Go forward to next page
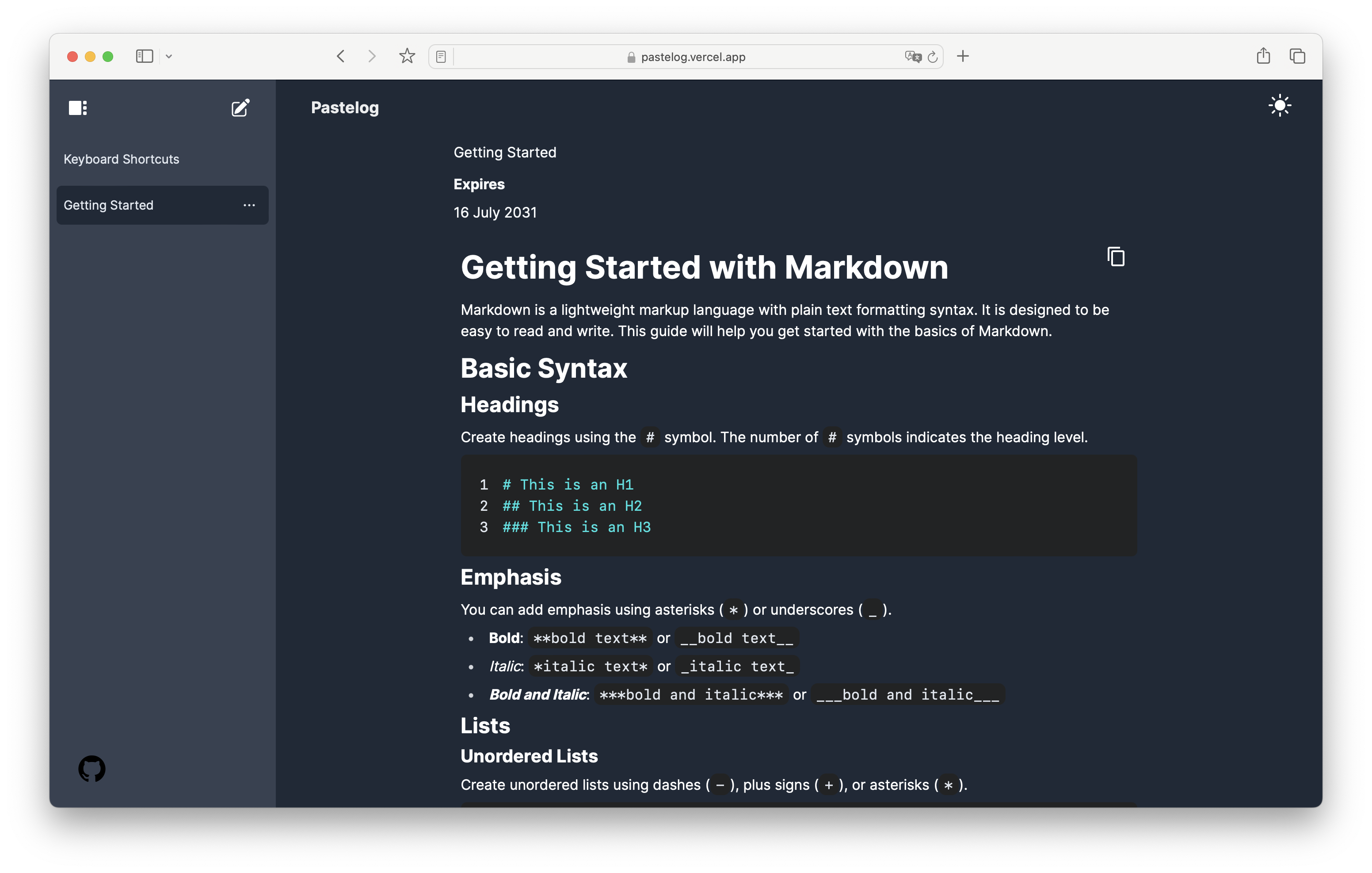This screenshot has height=873, width=1372. tap(371, 57)
